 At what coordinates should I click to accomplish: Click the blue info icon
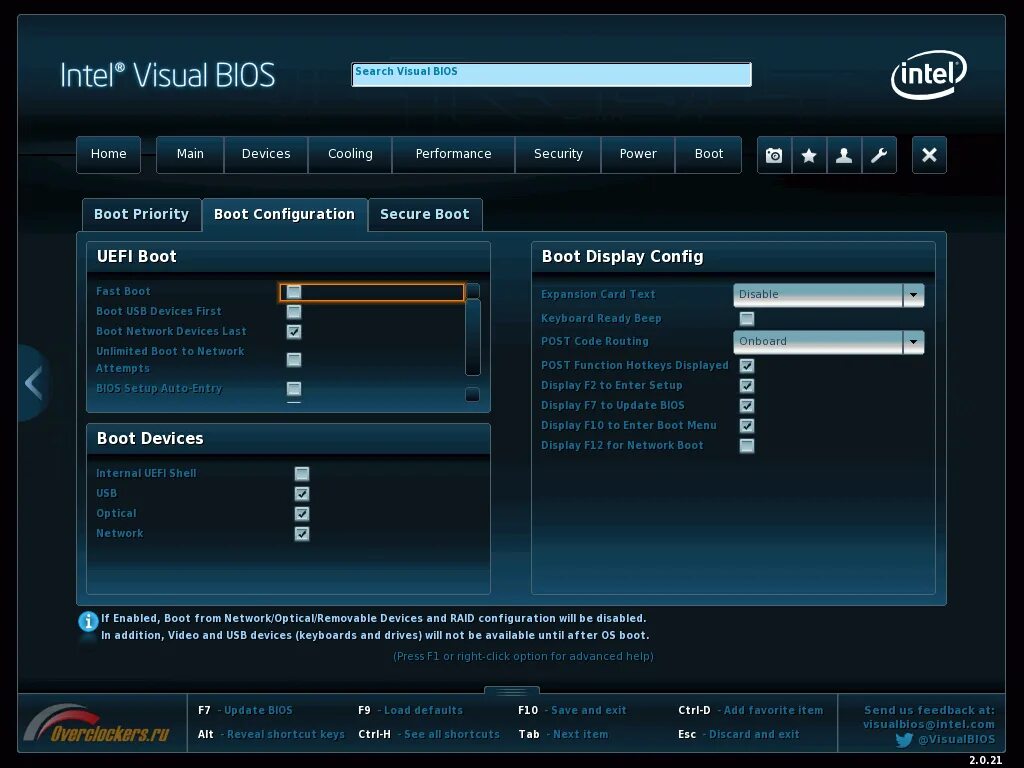[x=88, y=621]
